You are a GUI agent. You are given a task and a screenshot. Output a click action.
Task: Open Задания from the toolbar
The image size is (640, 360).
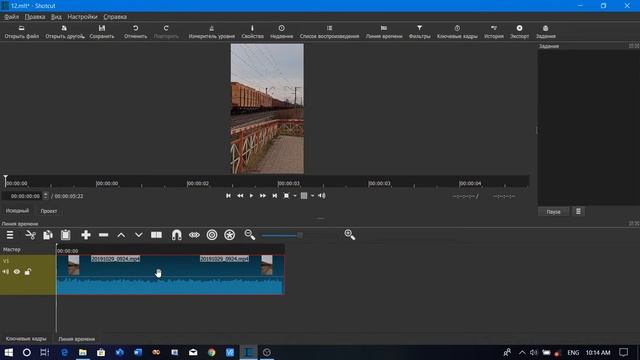[x=546, y=32]
